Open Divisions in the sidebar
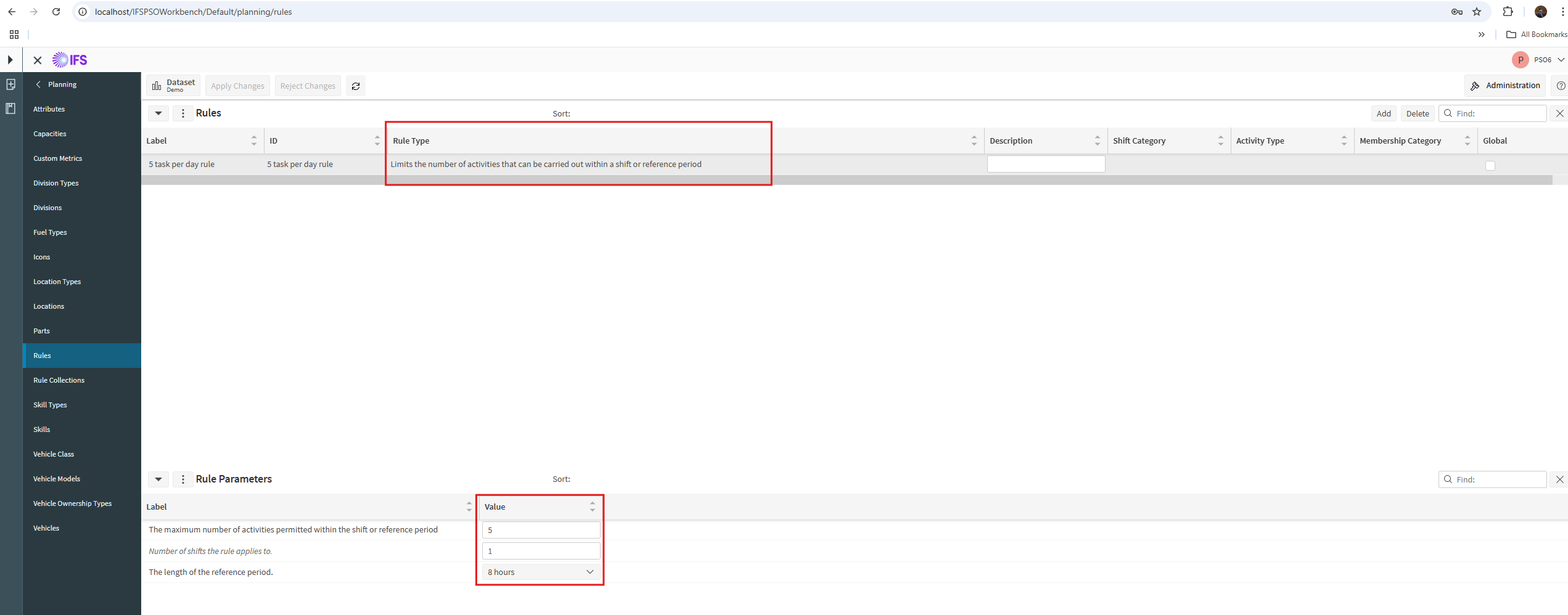 tap(82, 208)
